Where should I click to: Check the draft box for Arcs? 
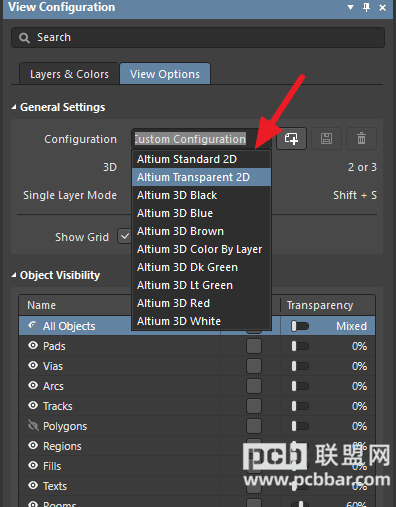(254, 386)
